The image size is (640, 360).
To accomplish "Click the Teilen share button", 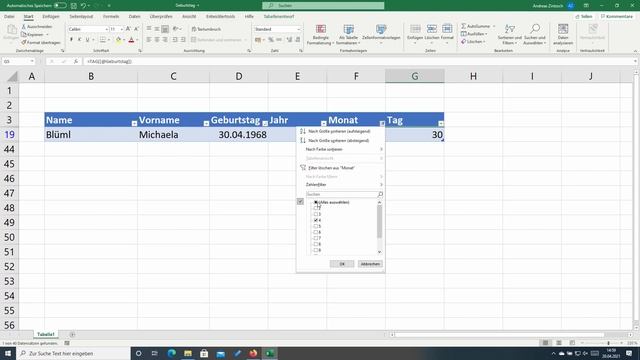I will click(584, 16).
